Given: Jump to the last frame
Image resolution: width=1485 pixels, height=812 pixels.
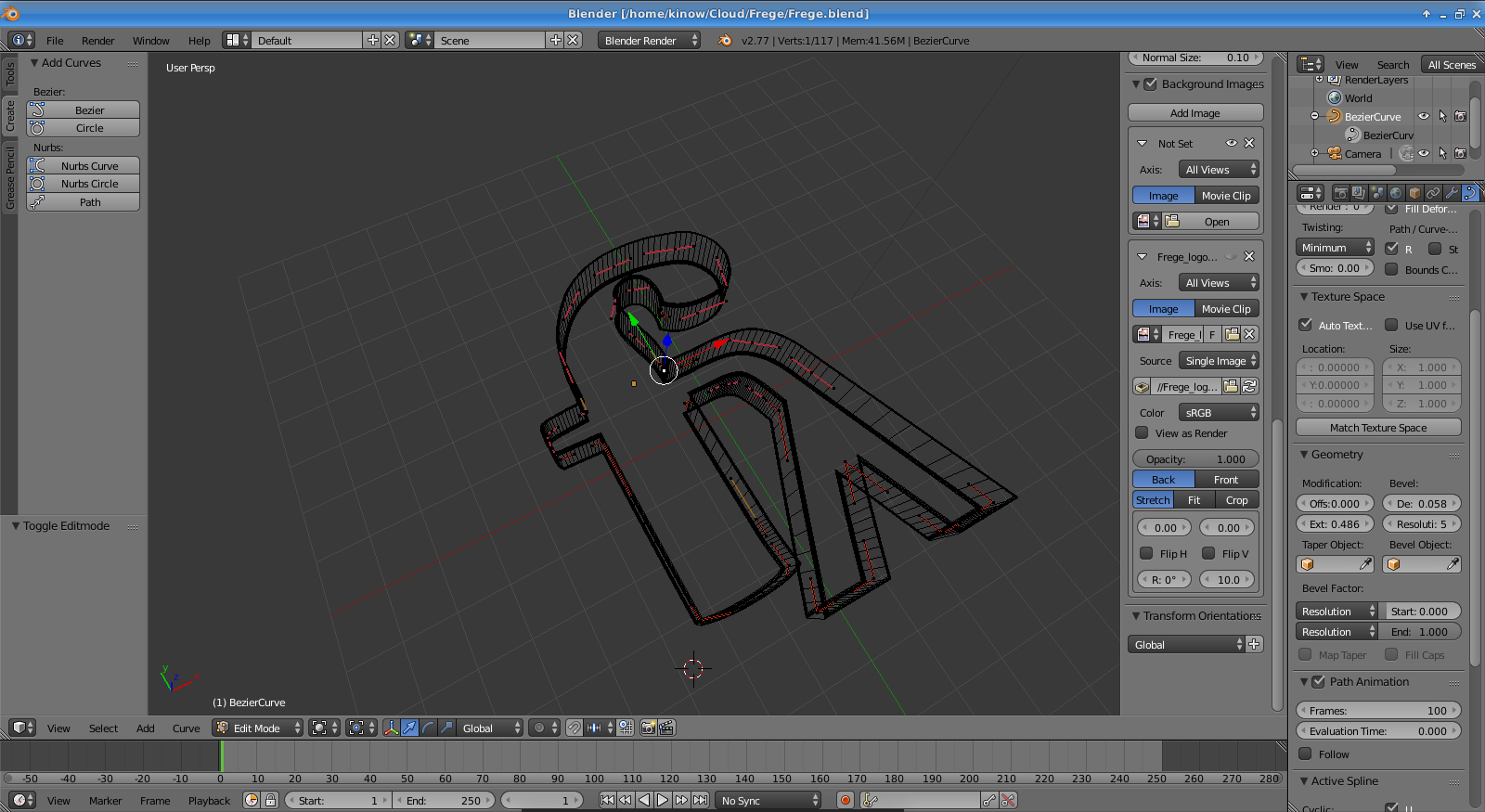Looking at the screenshot, I should [x=700, y=800].
